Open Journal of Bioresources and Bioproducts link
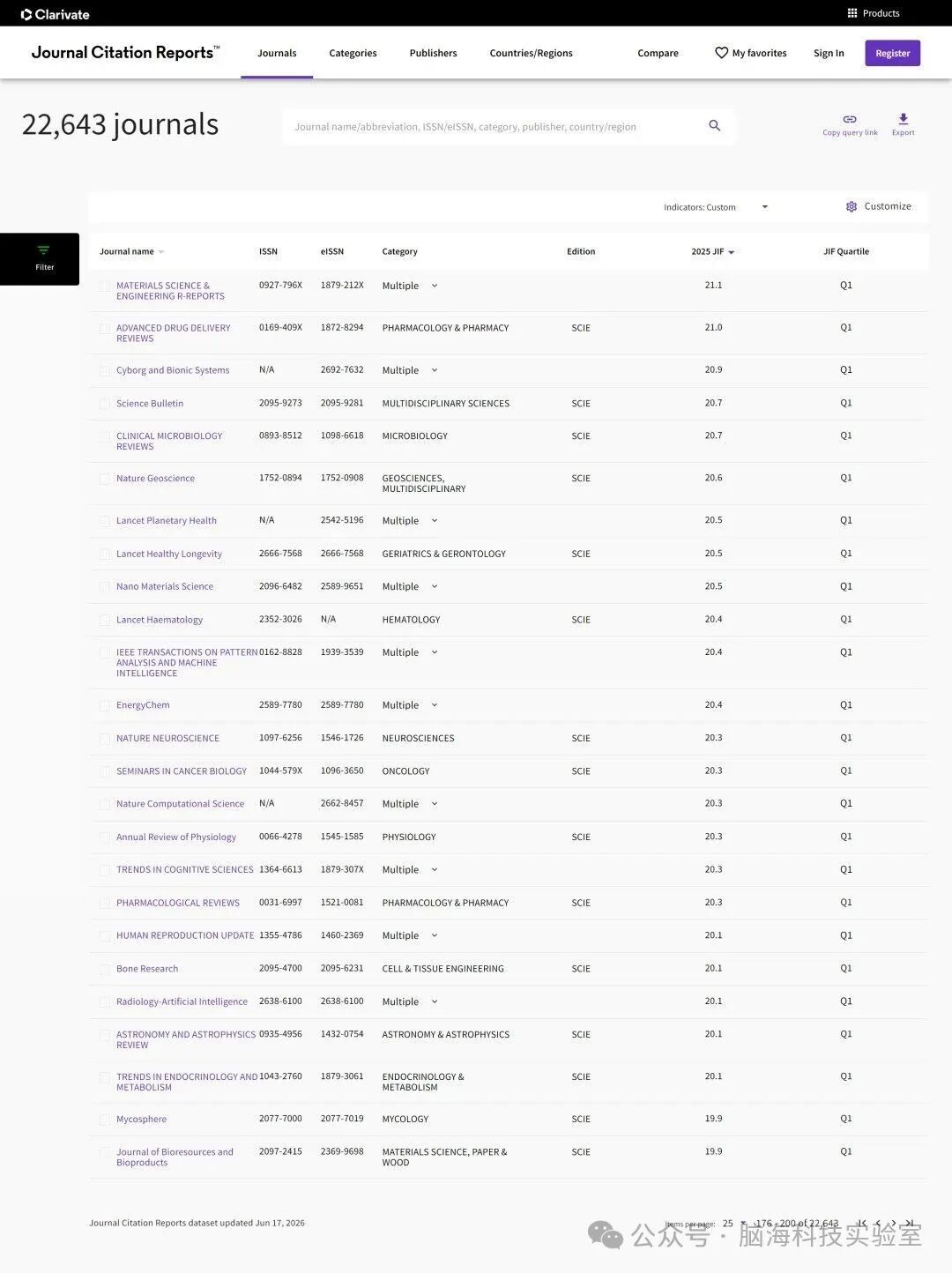Image resolution: width=952 pixels, height=1273 pixels. point(175,1158)
